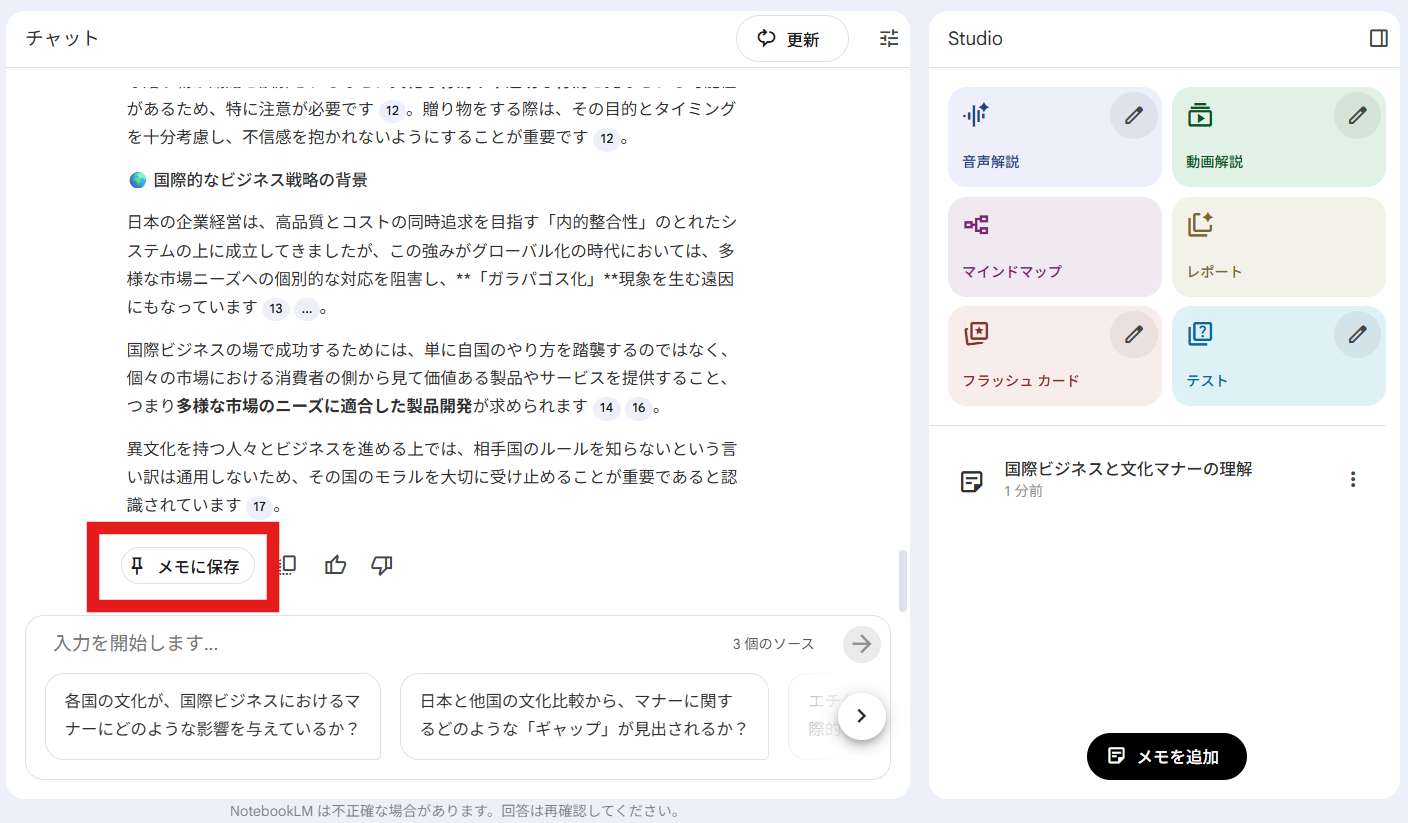The height and width of the screenshot is (823, 1408).
Task: Select the suggested question about 各国の文化
Action: (x=213, y=716)
